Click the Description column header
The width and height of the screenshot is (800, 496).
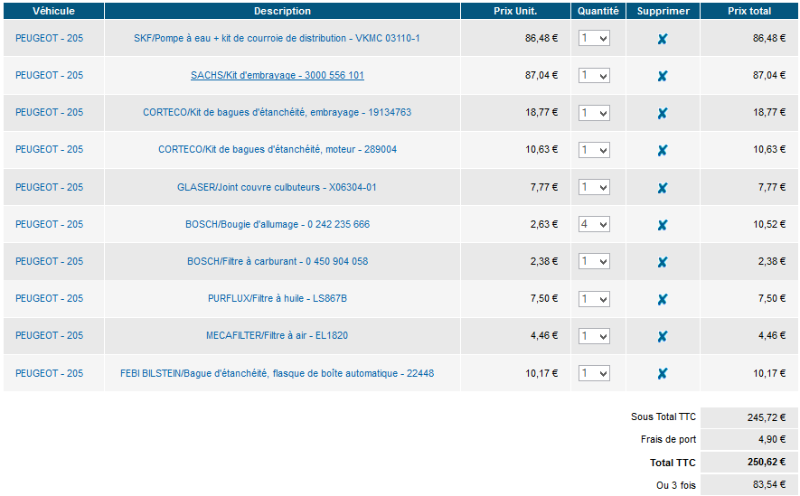coord(282,11)
